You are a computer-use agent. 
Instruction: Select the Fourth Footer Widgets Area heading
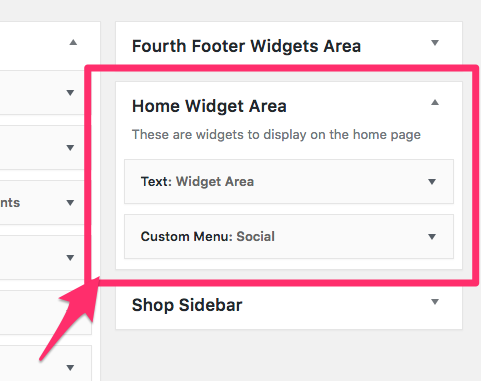(246, 46)
